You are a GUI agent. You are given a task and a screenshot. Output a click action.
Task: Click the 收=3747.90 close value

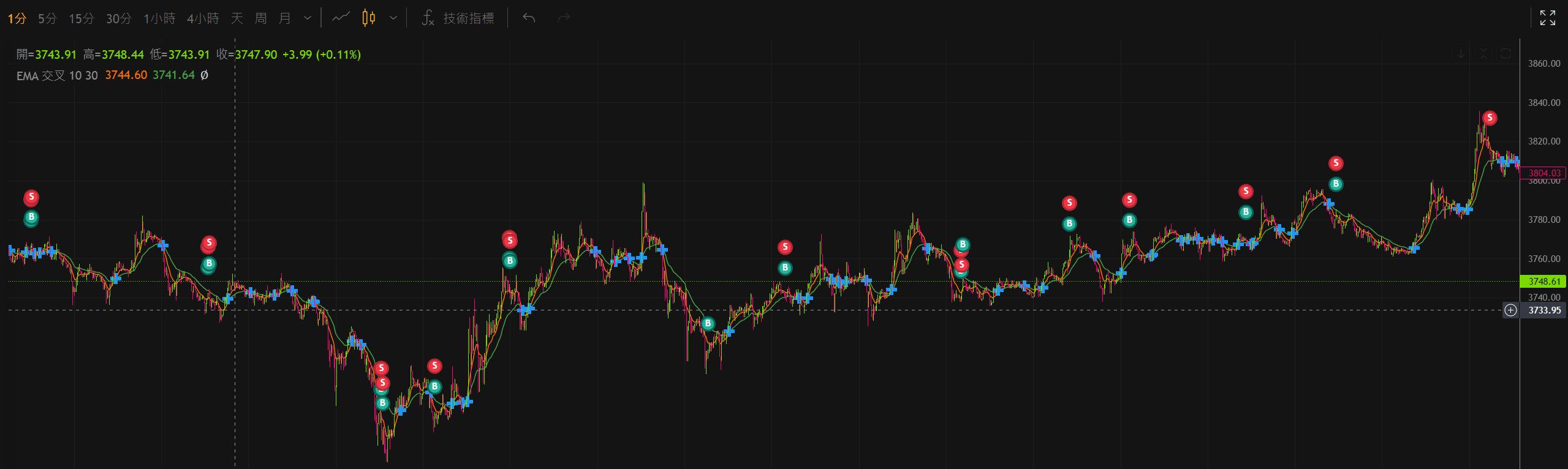click(246, 54)
